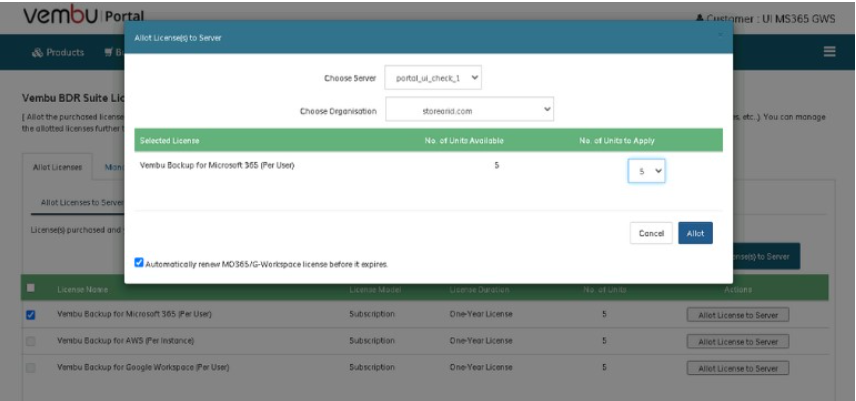Viewport: 856px width, 401px height.
Task: Uncheck the Microsoft 365 (Per User) license checkbox
Action: tap(31, 315)
